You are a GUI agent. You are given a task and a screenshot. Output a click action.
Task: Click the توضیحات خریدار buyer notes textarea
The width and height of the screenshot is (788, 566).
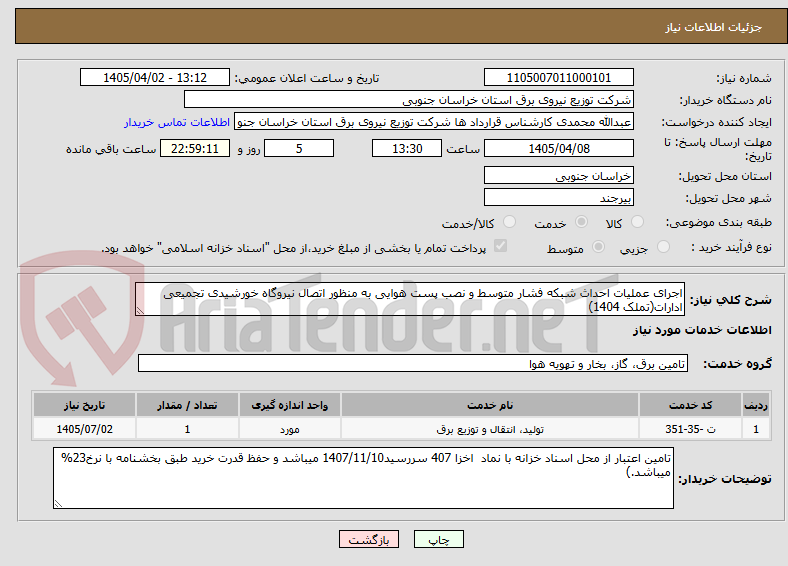click(x=363, y=478)
